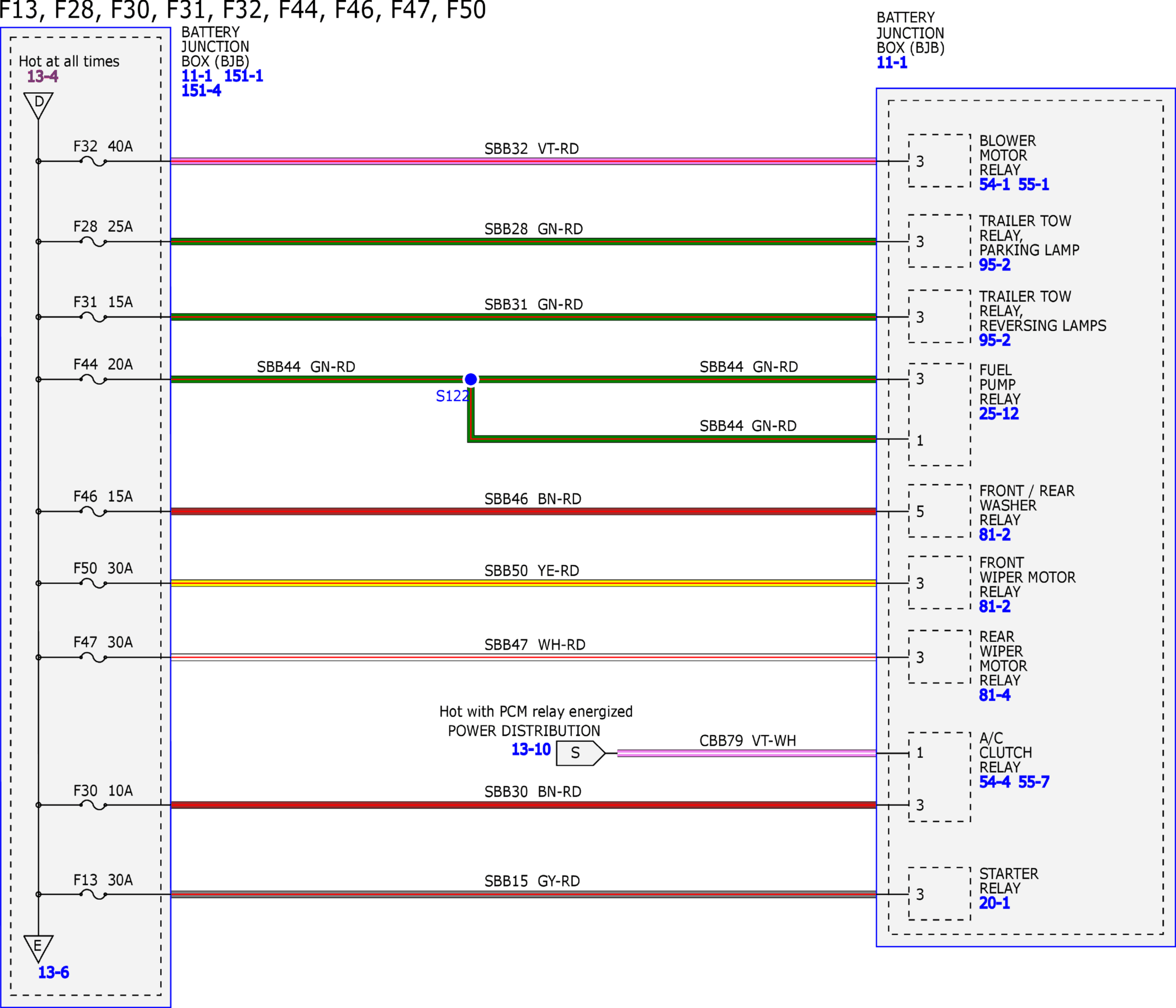
Task: Open the 151-1 page reference
Action: 243,76
